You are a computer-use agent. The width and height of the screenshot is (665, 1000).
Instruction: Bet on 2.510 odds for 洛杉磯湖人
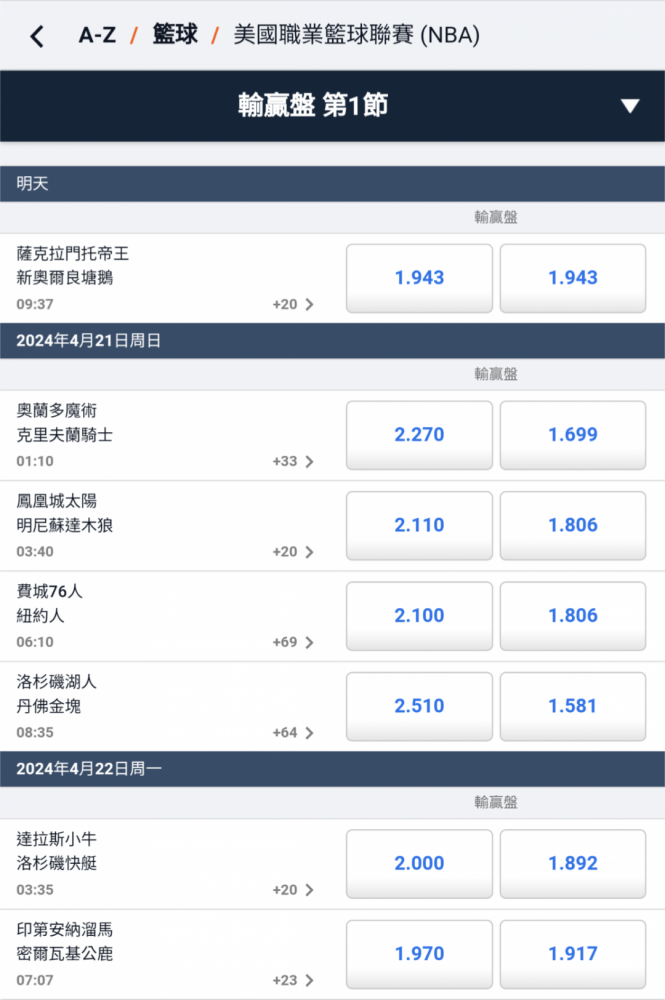tap(419, 706)
